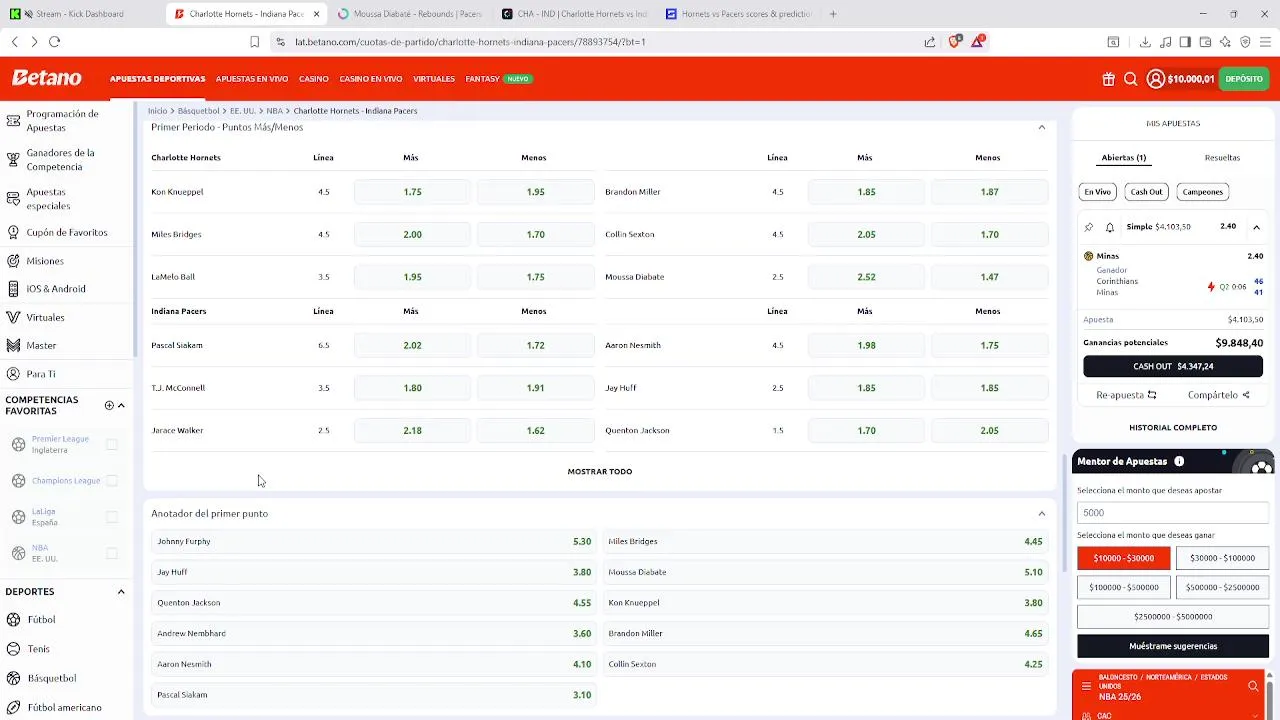Click Mostrar Todo under player points
The width and height of the screenshot is (1280, 720).
point(600,471)
